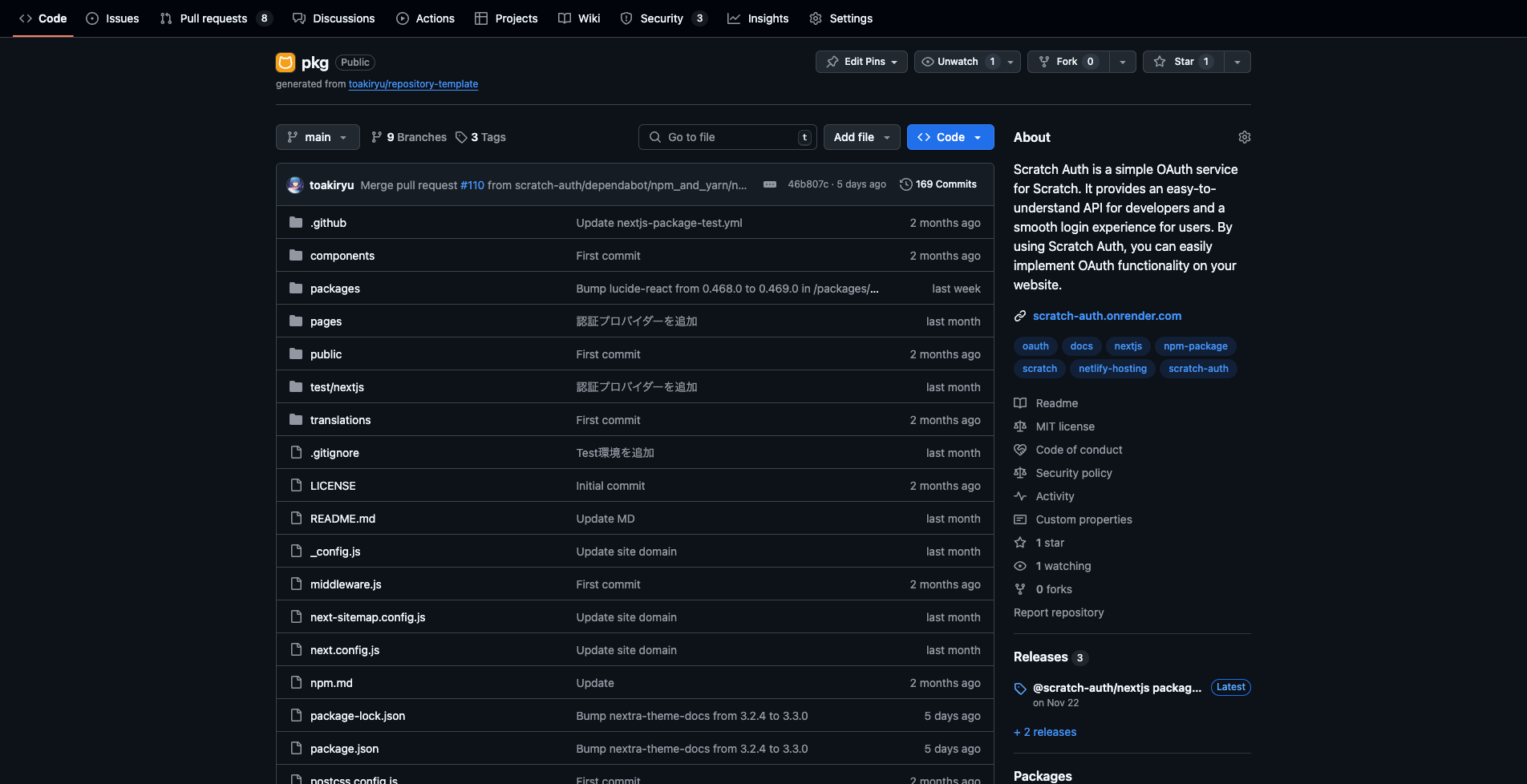Viewport: 1527px width, 784px height.
Task: Click the translations folder icon
Action: (296, 419)
